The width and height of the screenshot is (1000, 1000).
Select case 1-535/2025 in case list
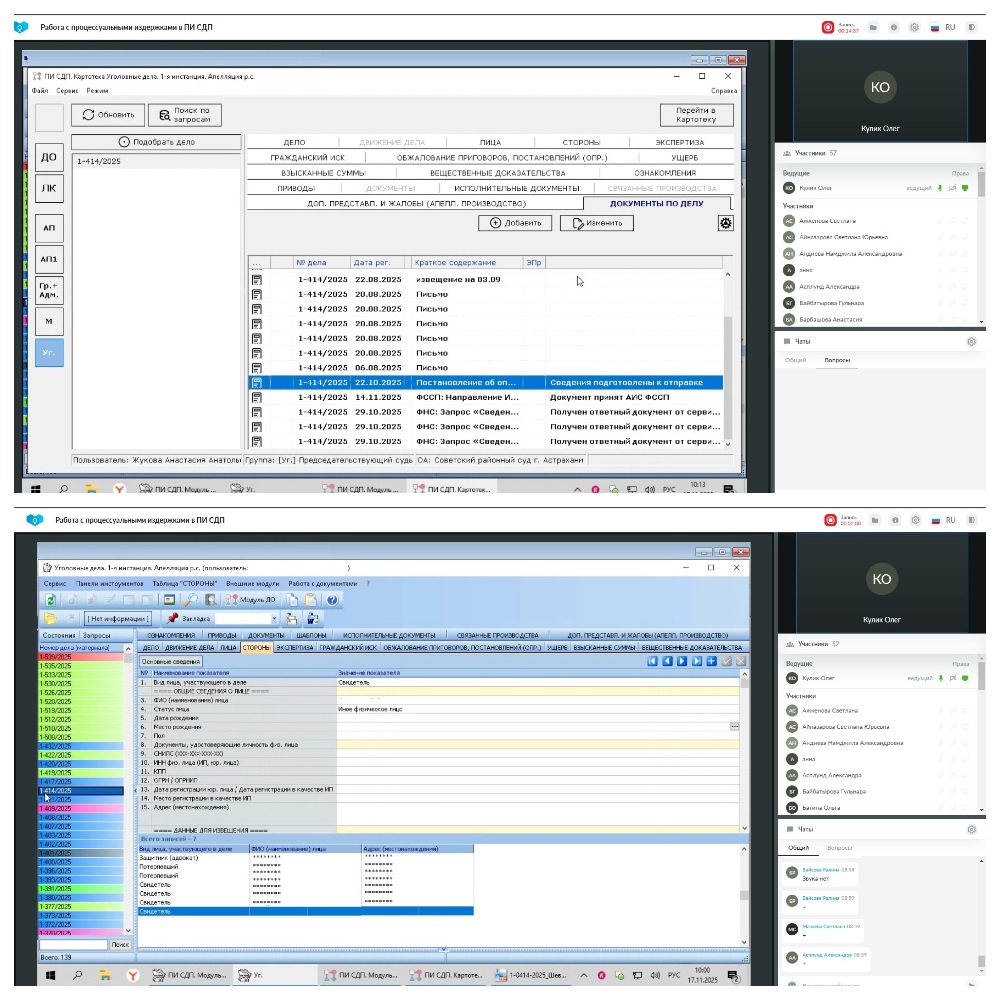80,666
